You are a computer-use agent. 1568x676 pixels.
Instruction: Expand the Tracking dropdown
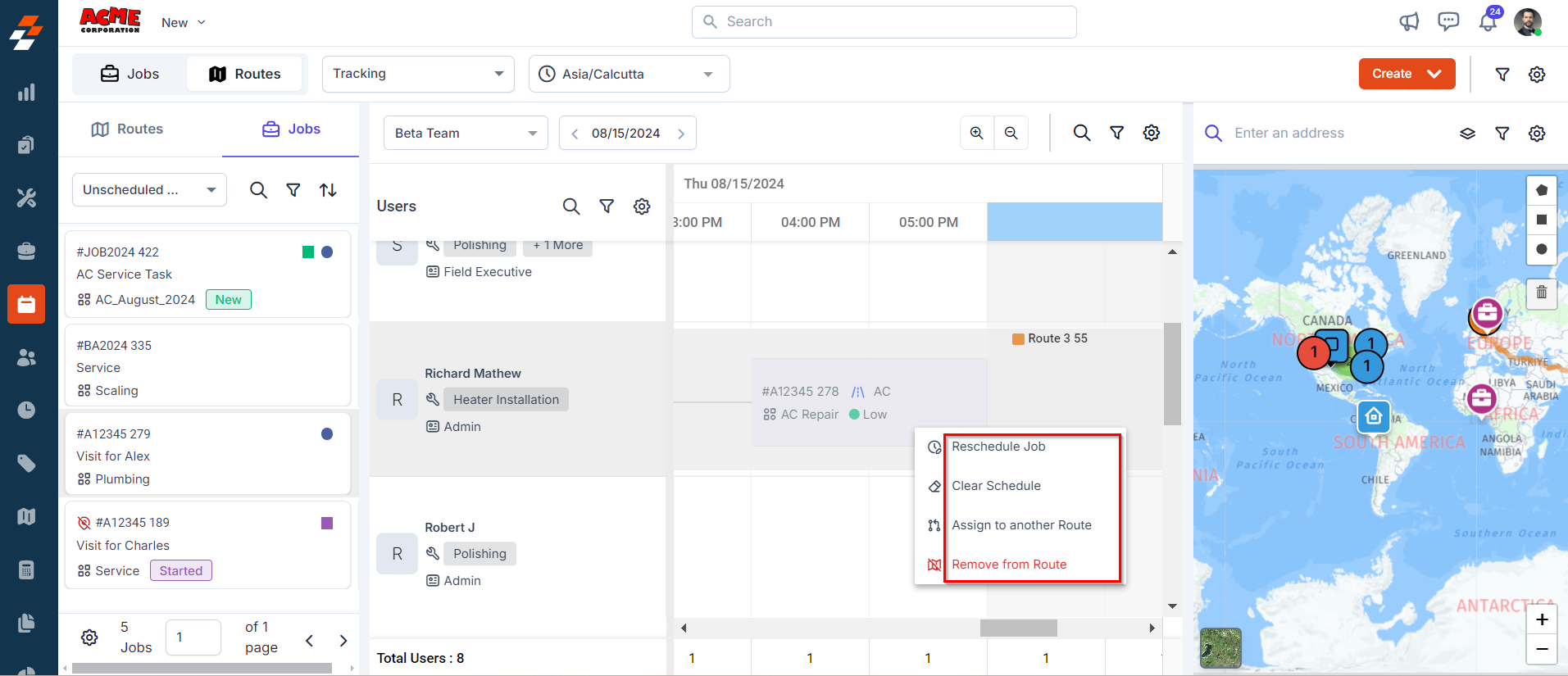418,74
